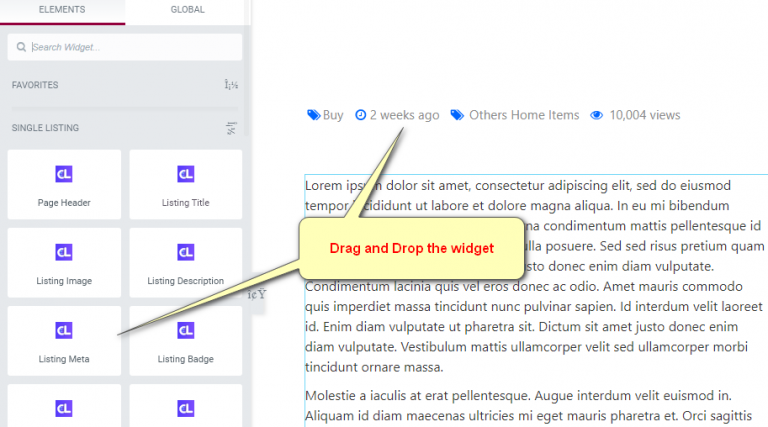Click the Listing Badge label

186,359
